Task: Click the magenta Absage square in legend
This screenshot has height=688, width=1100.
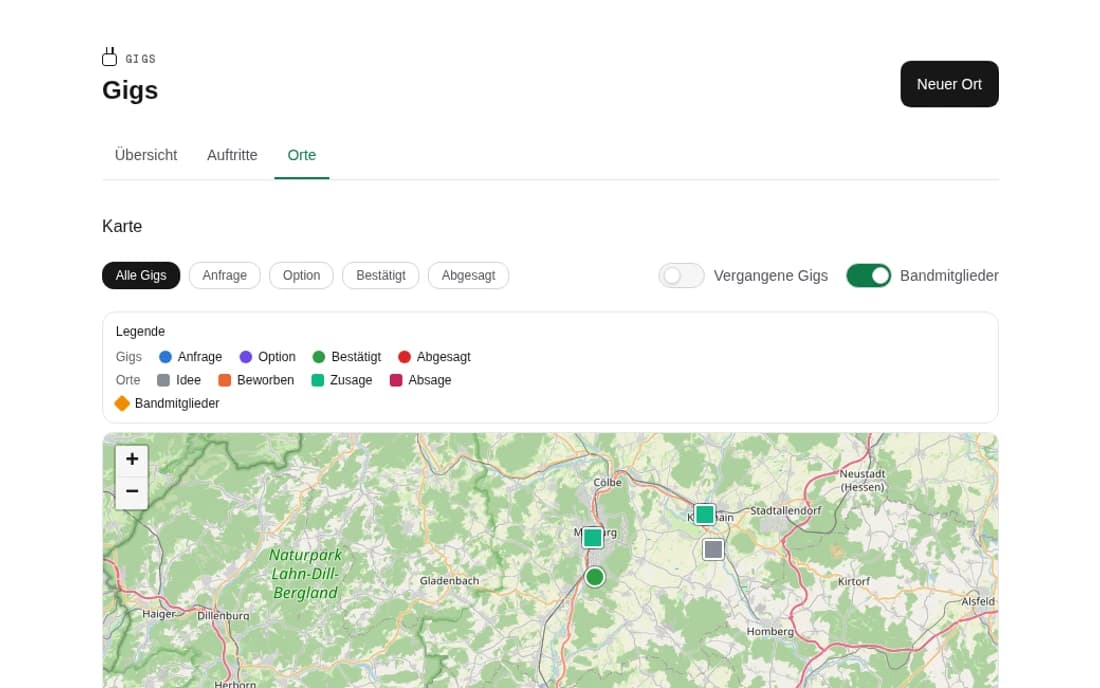Action: [396, 380]
